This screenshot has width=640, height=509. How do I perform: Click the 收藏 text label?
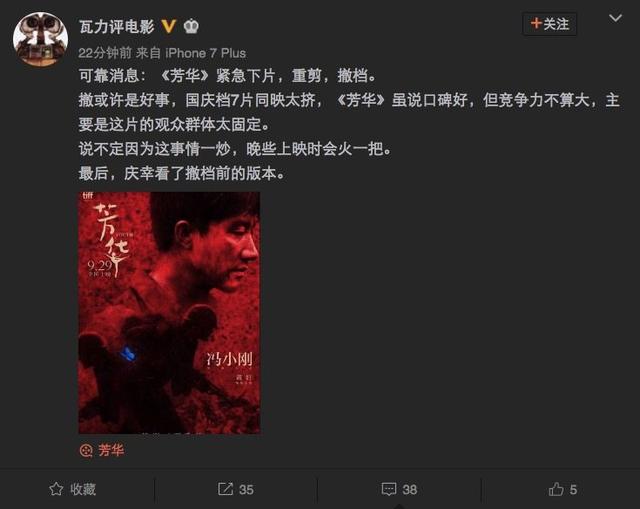coord(83,489)
